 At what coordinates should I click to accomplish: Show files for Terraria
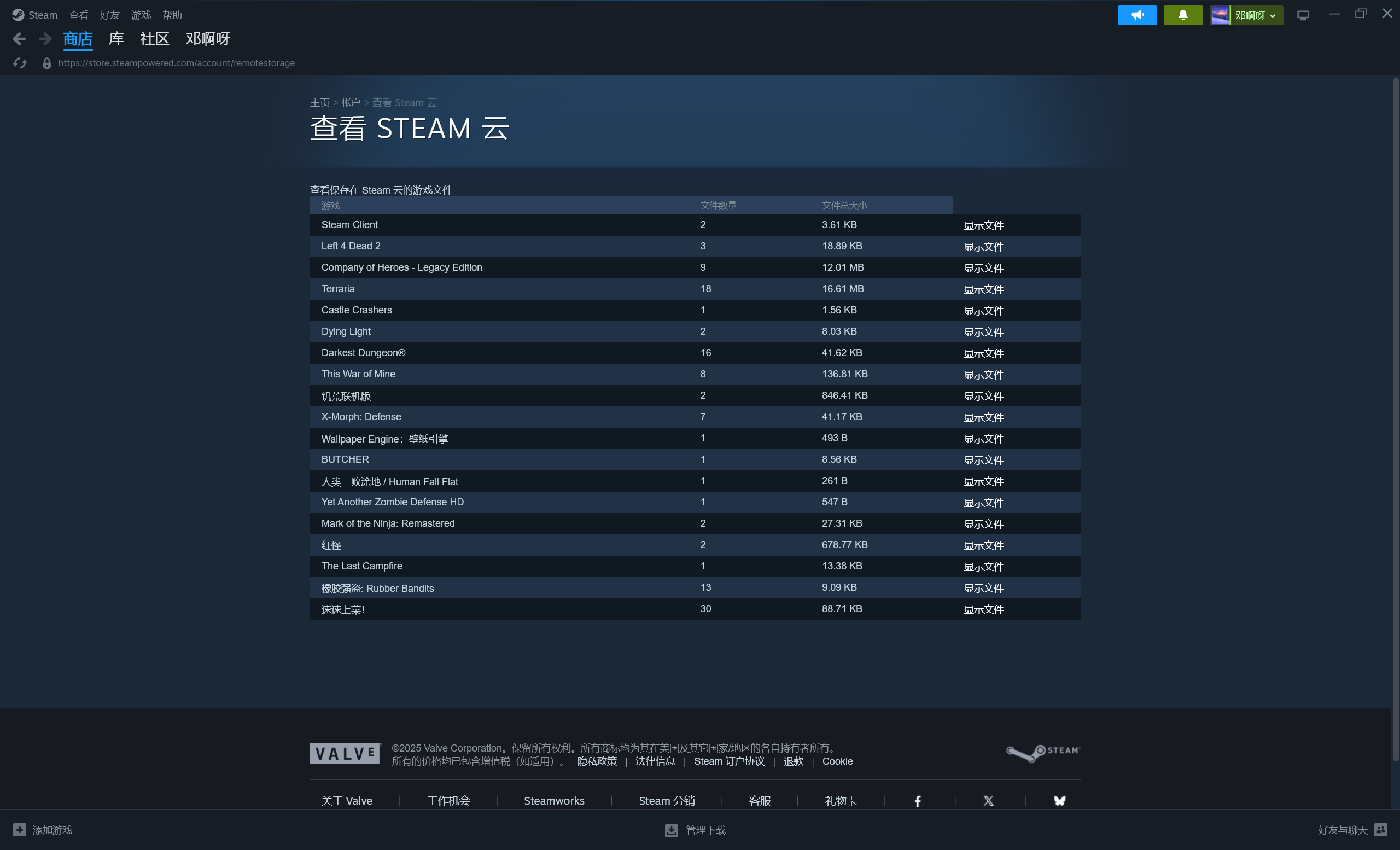pyautogui.click(x=983, y=289)
